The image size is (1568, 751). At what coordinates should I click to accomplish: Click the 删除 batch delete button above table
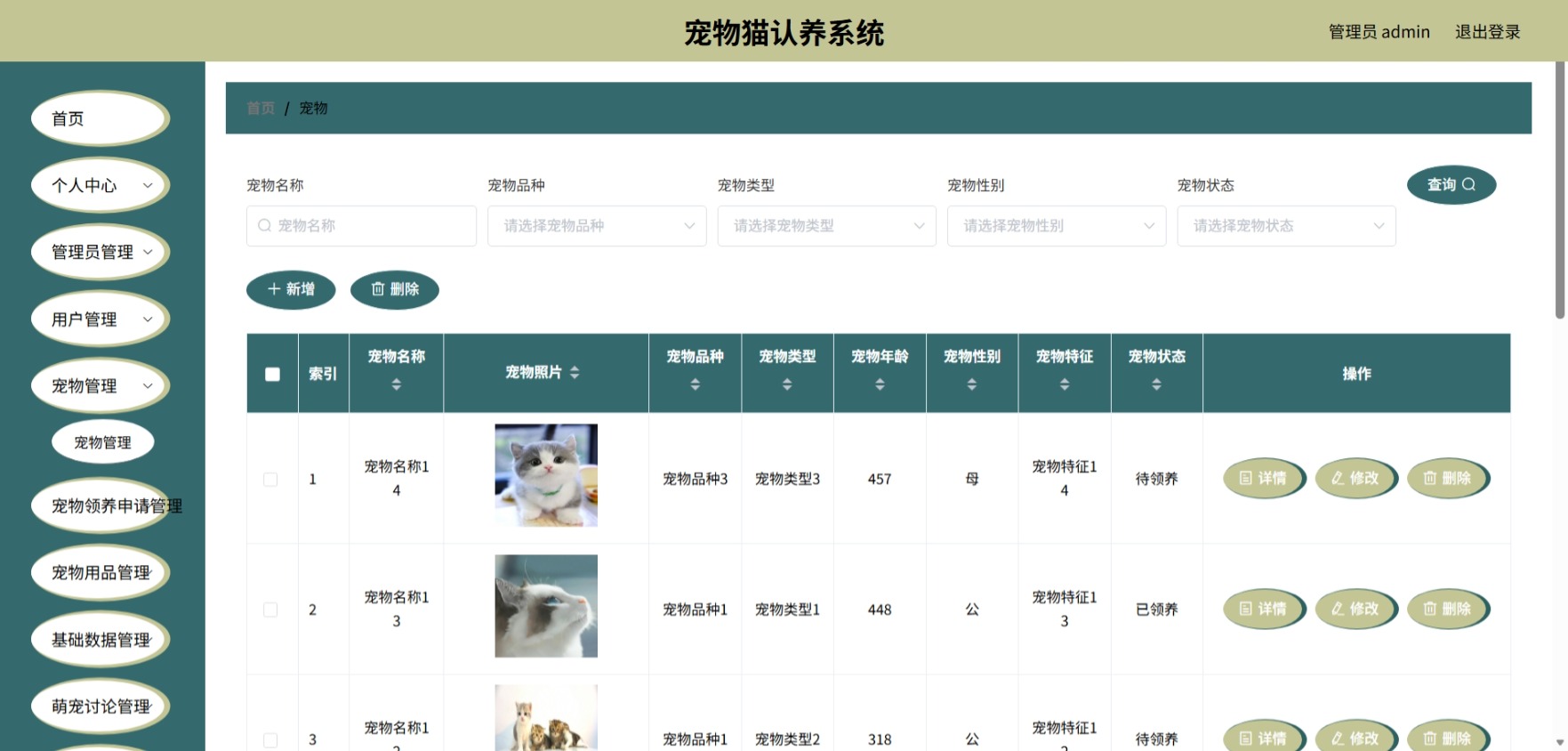pyautogui.click(x=395, y=289)
